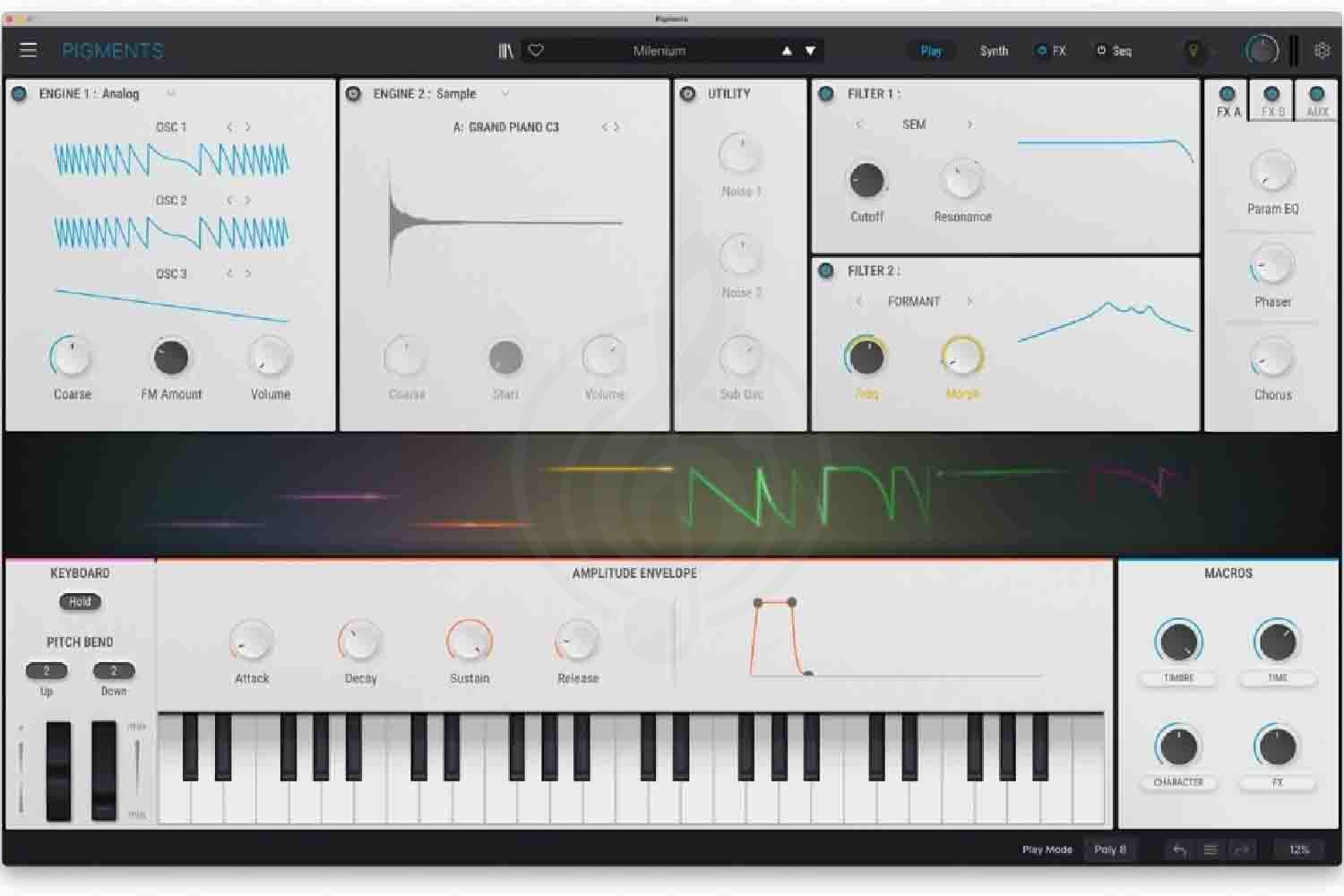
Task: Switch Filter 1 to next type after SEM
Action: 969,125
